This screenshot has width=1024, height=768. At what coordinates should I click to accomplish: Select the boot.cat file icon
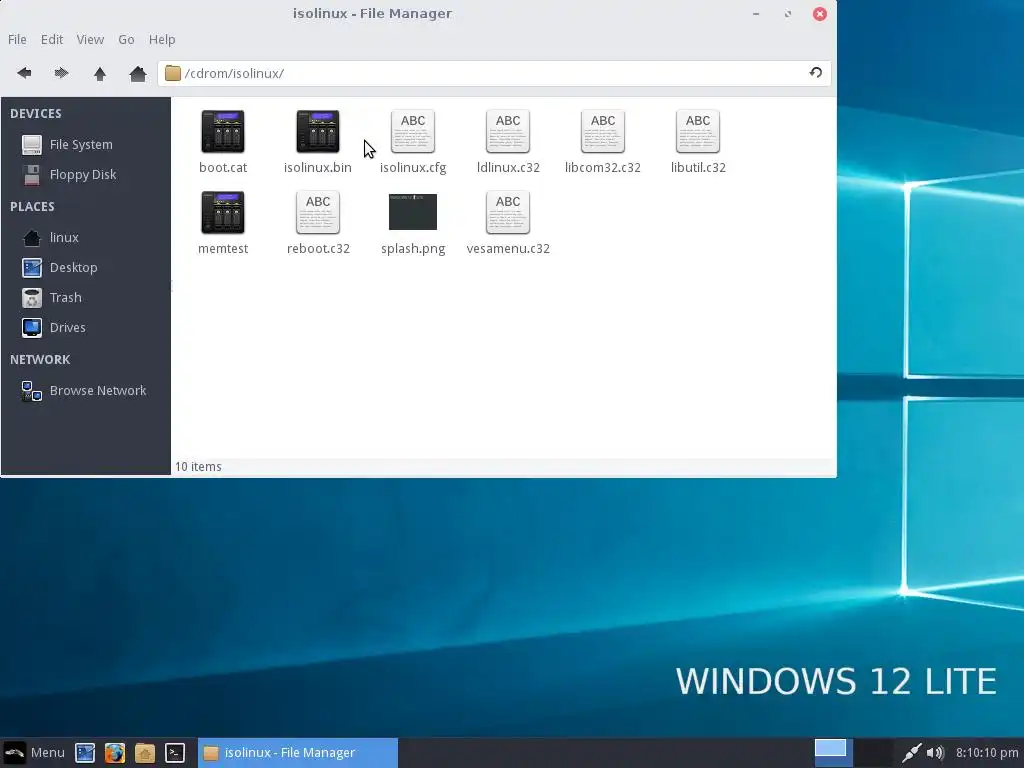click(x=223, y=131)
